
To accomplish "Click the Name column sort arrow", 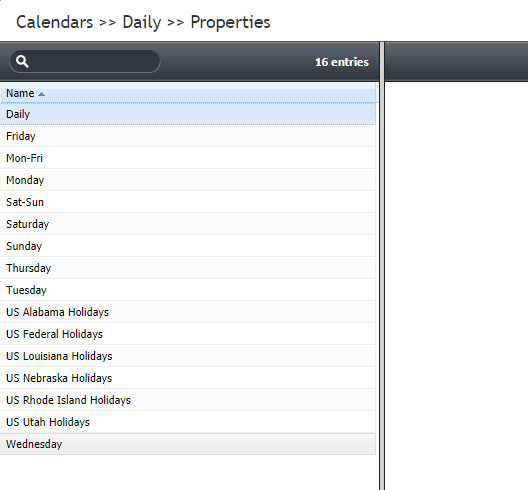I will coord(41,94).
